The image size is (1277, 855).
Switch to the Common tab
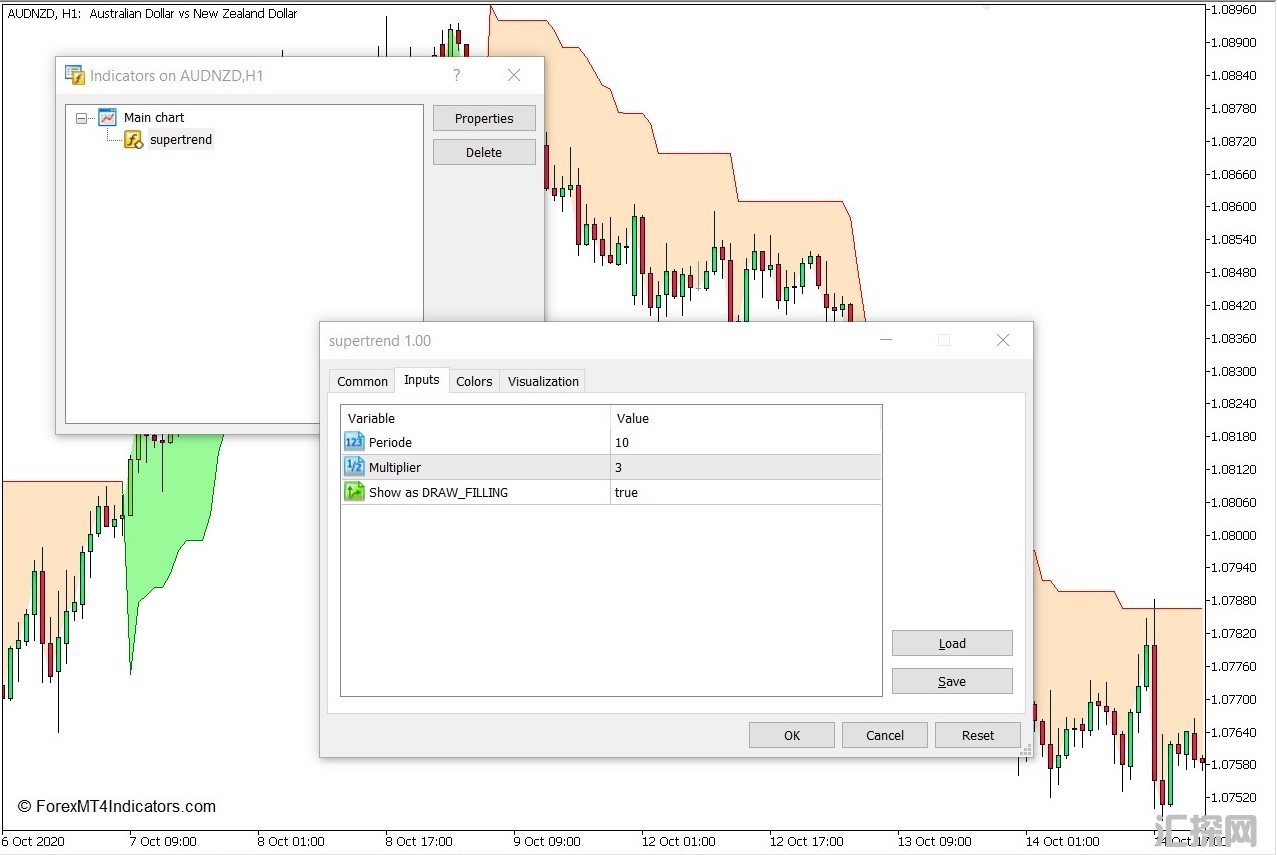[x=362, y=381]
